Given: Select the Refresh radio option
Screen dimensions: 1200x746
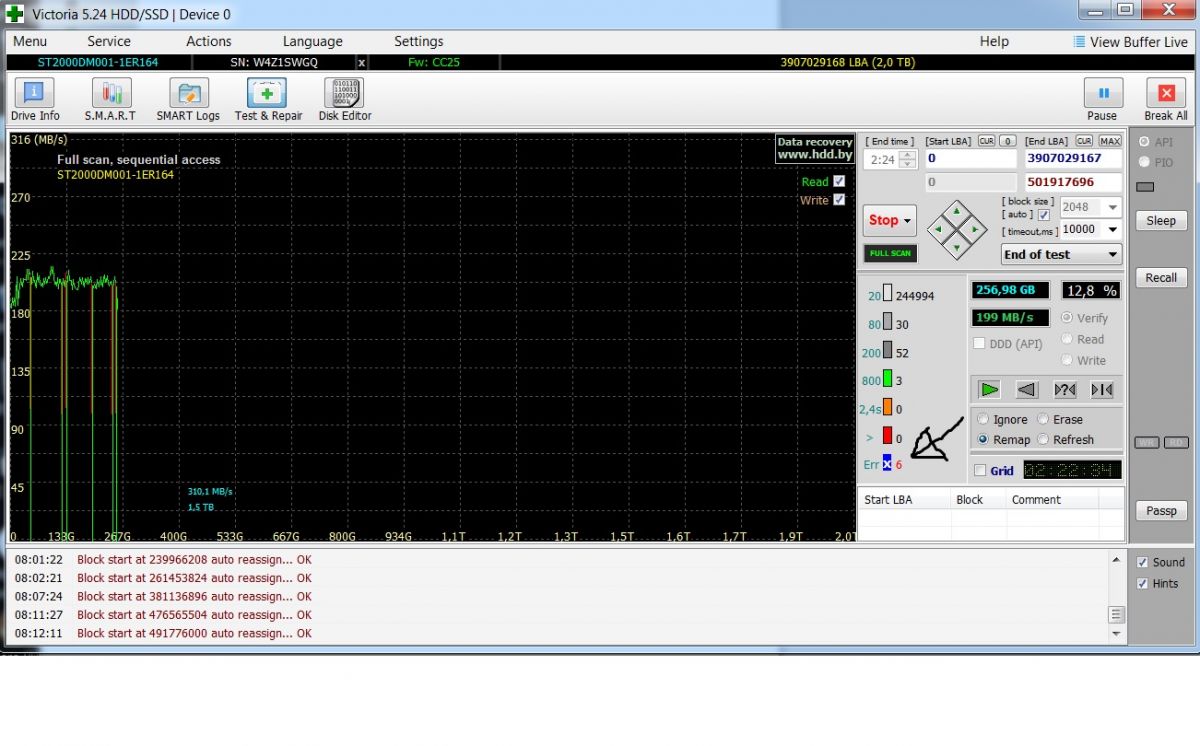Looking at the screenshot, I should (x=1043, y=439).
